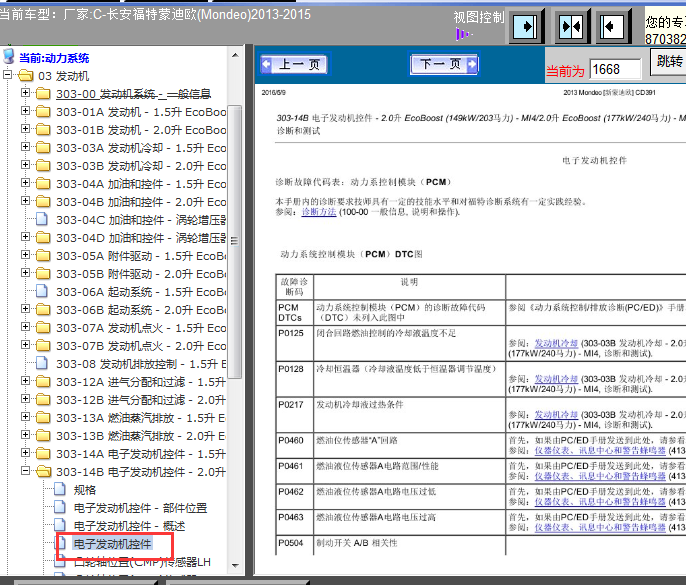Click the P0125 fault code cell
Image resolution: width=686 pixels, height=585 pixels.
294,344
